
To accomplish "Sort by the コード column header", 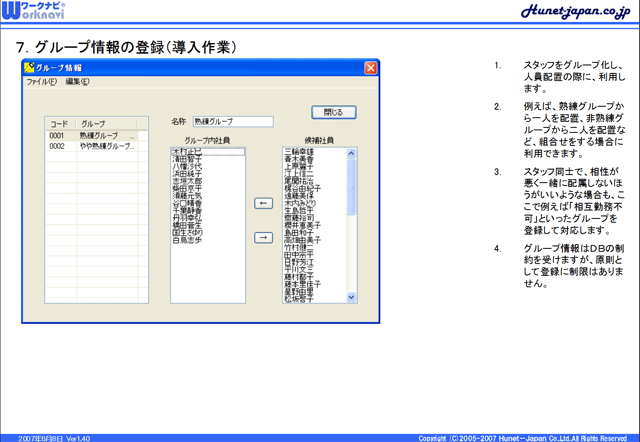I will (x=59, y=124).
